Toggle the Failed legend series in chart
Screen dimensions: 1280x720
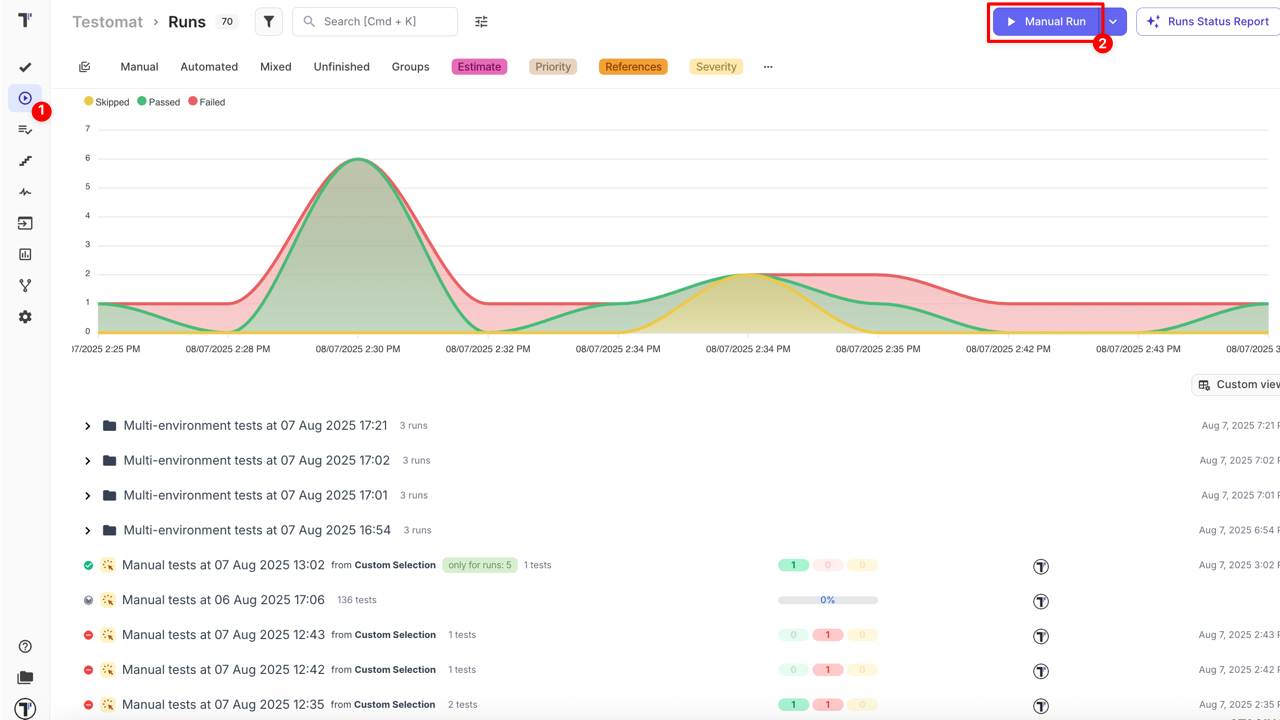(207, 102)
